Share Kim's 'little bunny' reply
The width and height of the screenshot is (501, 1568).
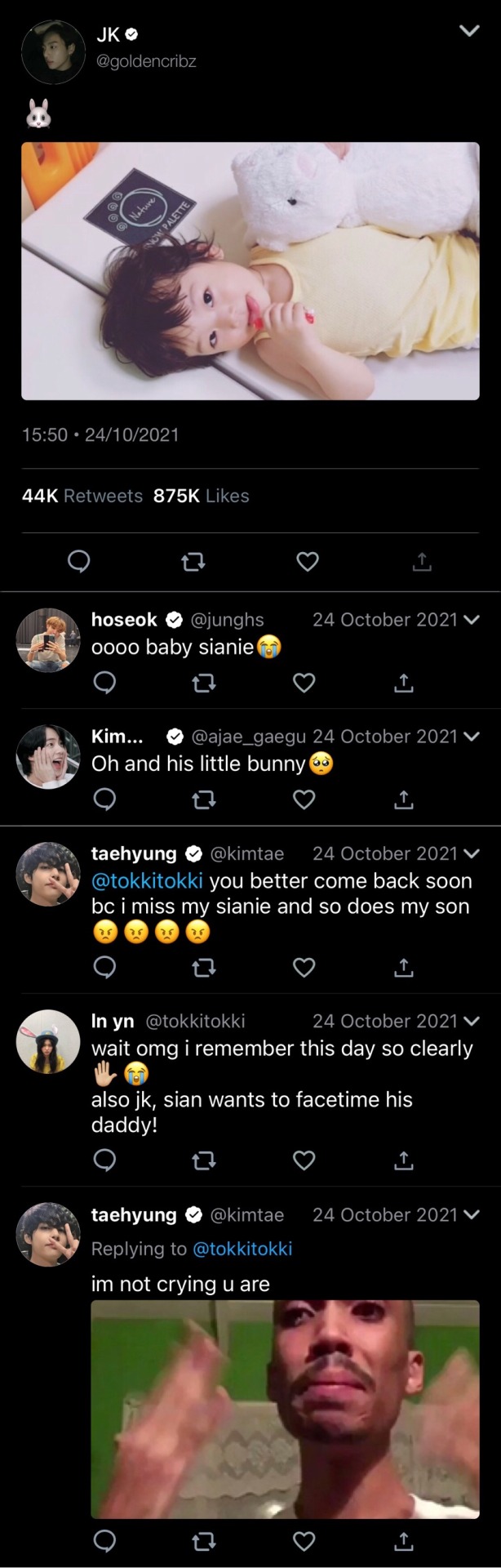pyautogui.click(x=403, y=799)
